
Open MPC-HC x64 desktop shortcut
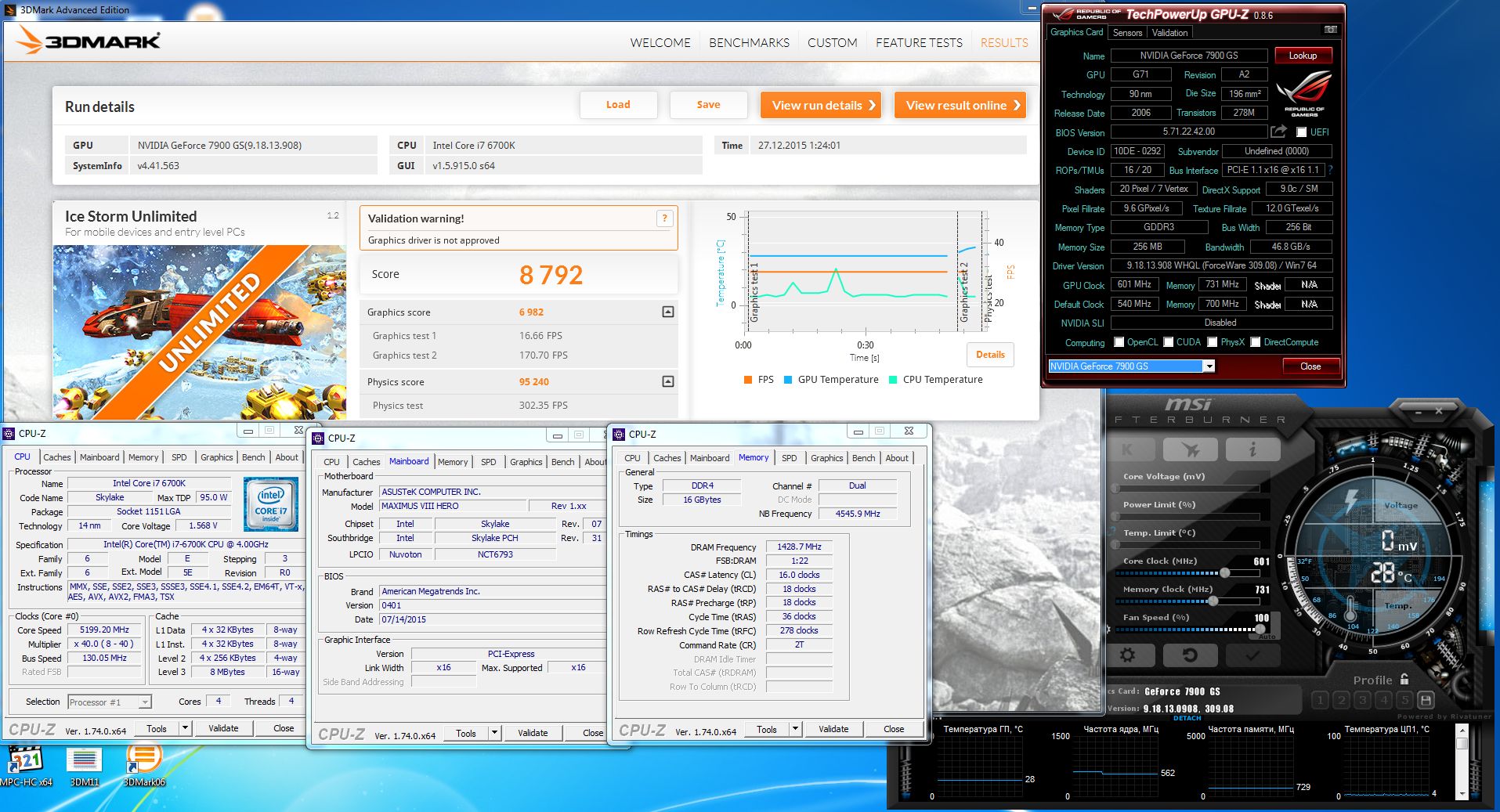(x=26, y=764)
